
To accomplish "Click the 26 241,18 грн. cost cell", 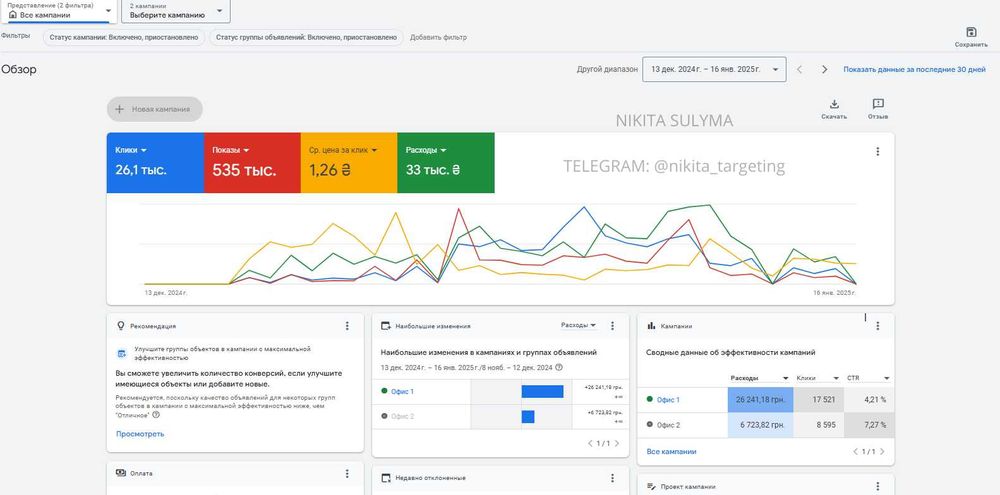I will (760, 400).
